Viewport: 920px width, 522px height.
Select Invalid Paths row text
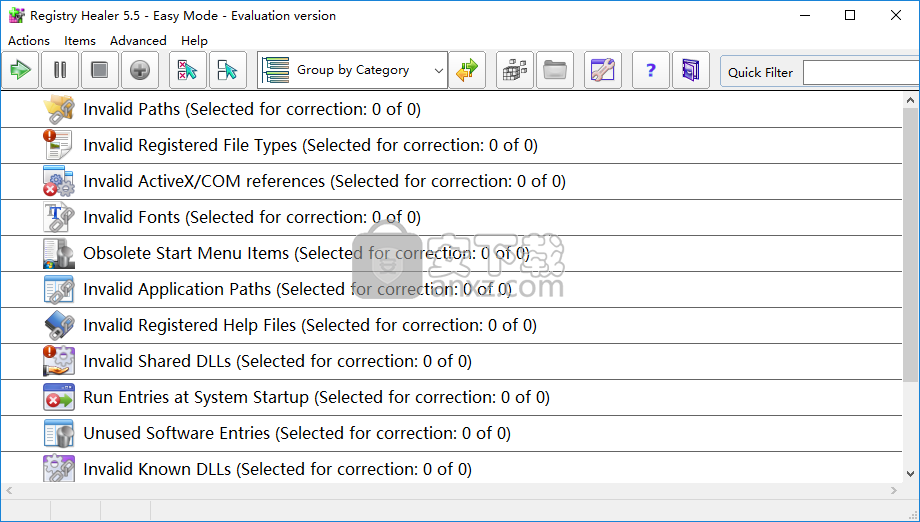(x=252, y=109)
